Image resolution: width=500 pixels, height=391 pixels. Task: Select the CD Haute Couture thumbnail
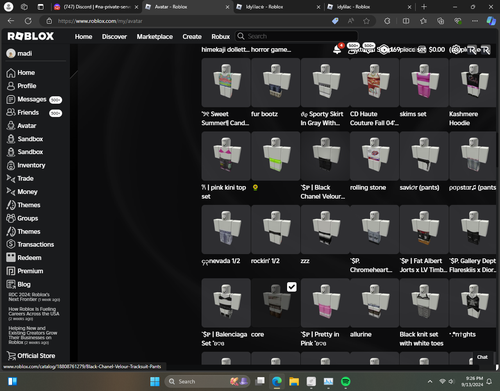(375, 82)
